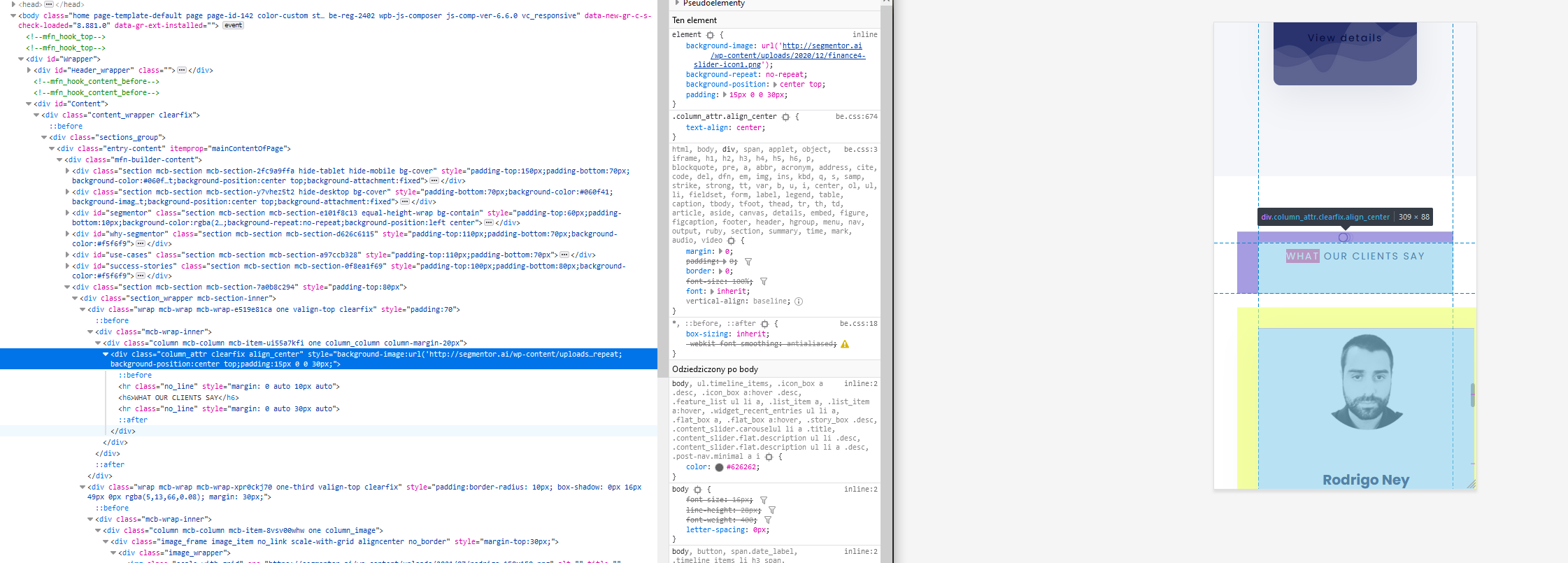Open be.css:674 source link
The width and height of the screenshot is (1568, 563).
click(x=856, y=117)
